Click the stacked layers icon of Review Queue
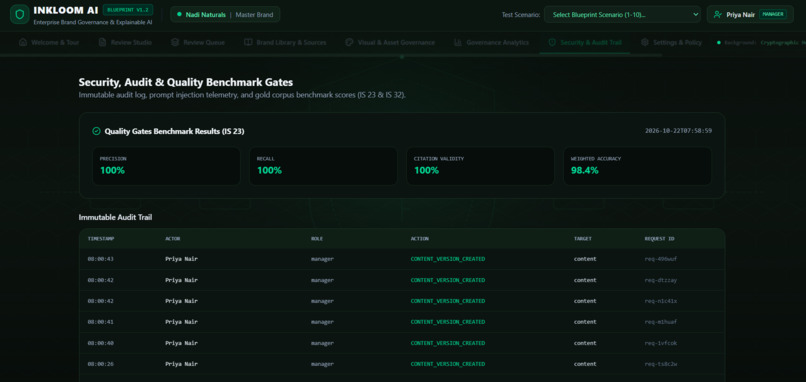 pyautogui.click(x=175, y=43)
